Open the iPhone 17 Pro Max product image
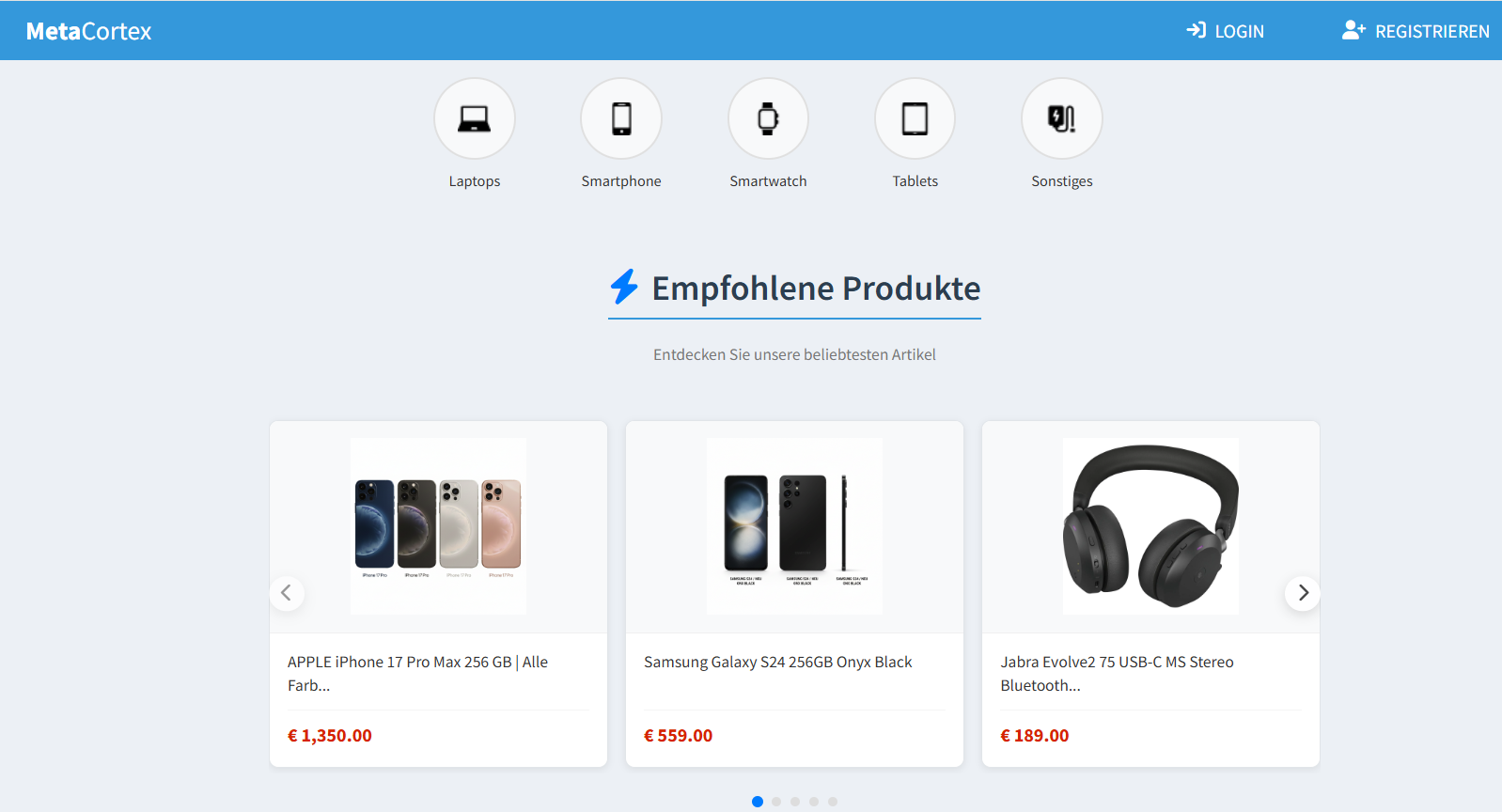1502x812 pixels. pyautogui.click(x=438, y=526)
